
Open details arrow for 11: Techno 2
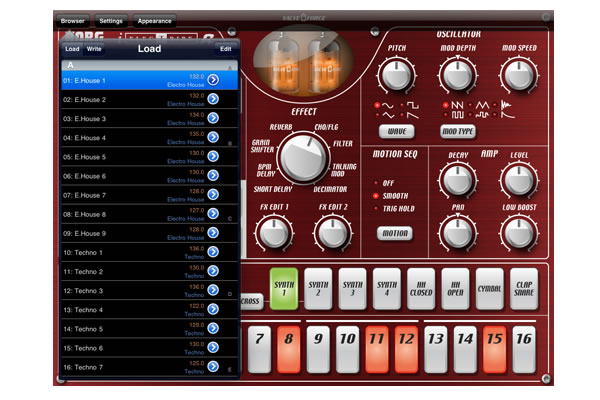tap(213, 271)
